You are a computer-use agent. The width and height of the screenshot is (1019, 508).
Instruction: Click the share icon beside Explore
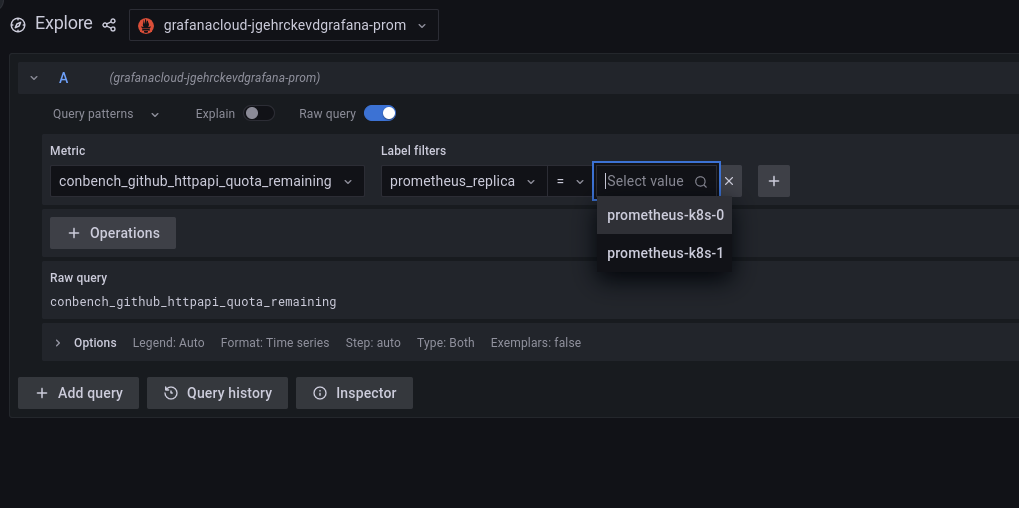[109, 25]
